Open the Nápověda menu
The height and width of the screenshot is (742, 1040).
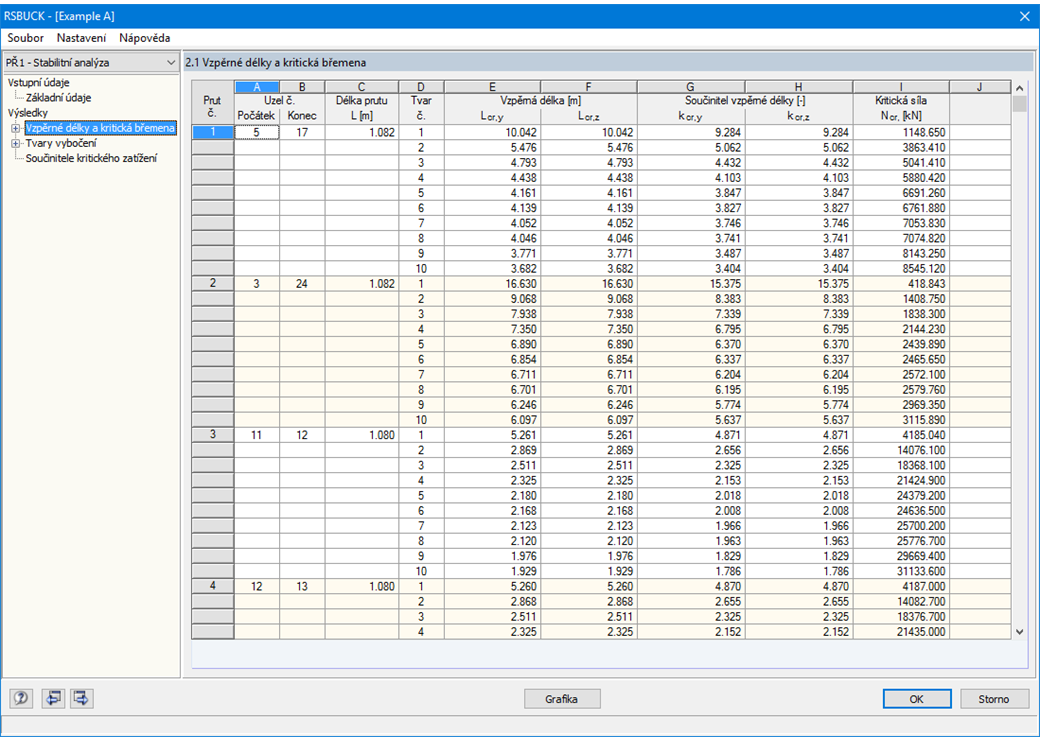[145, 38]
